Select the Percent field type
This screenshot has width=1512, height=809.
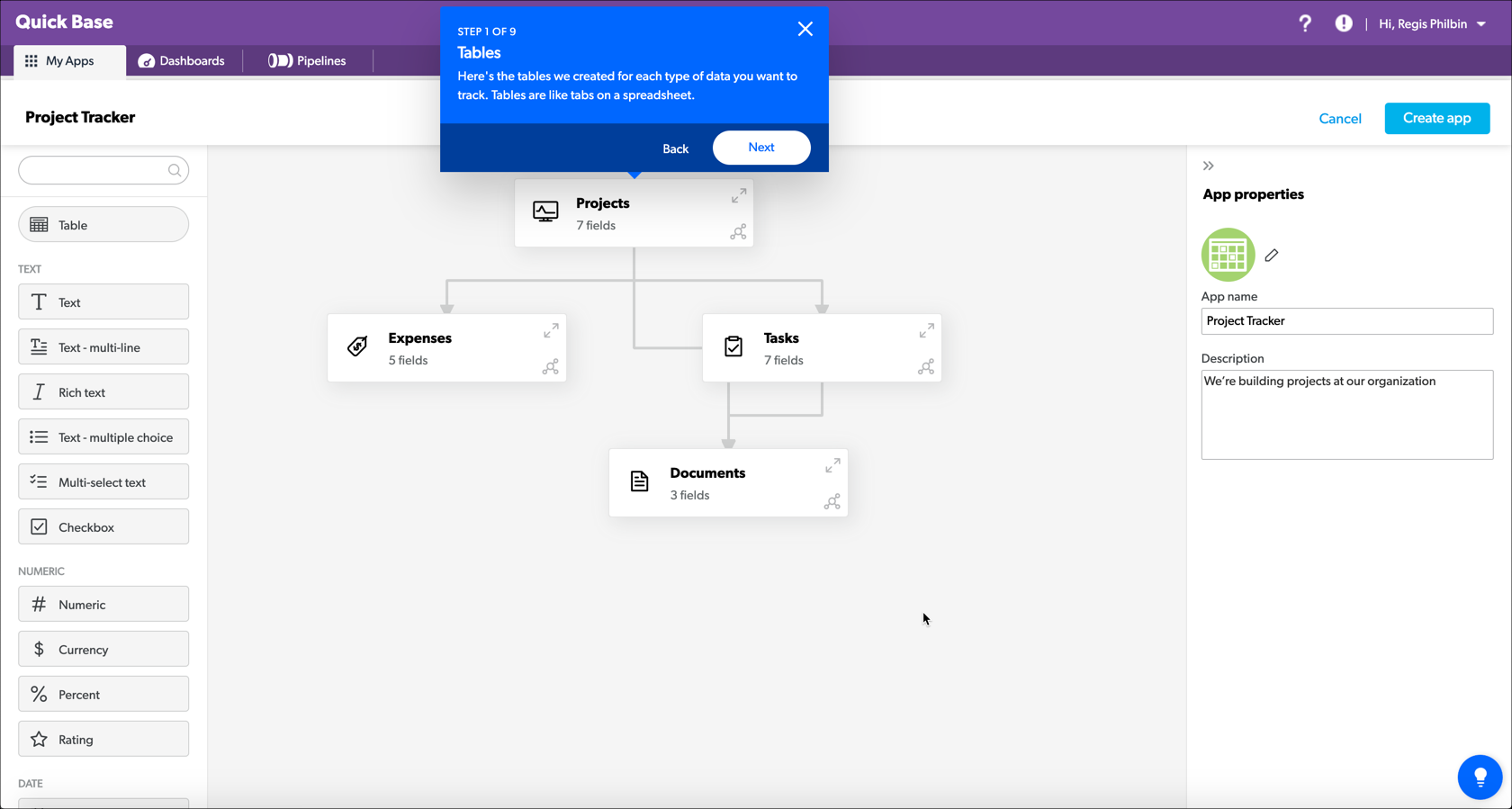click(x=103, y=695)
